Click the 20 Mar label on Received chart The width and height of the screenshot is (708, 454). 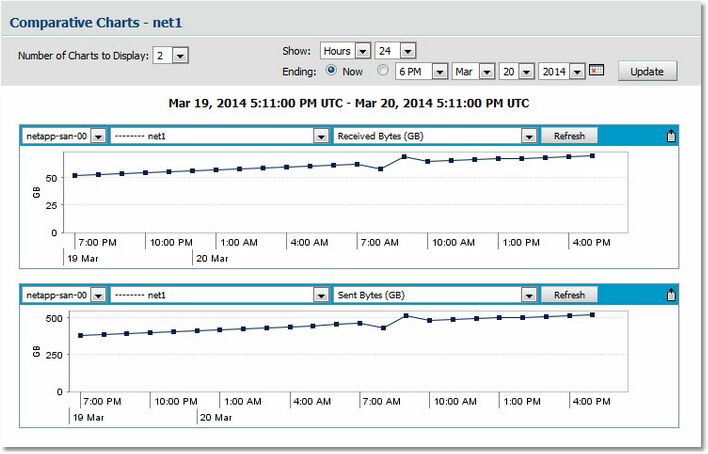click(x=212, y=258)
